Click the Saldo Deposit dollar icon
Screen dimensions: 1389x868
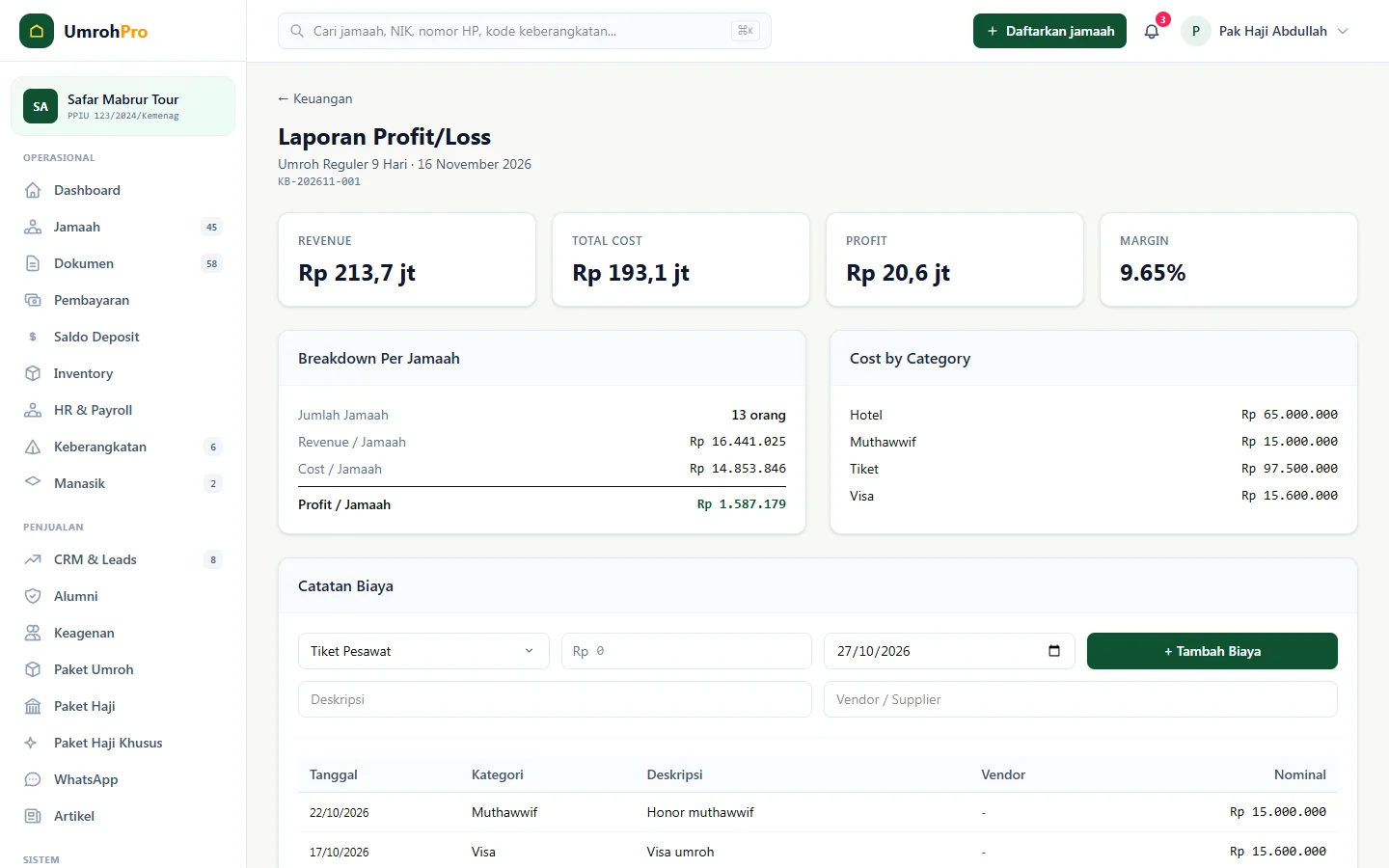pos(33,337)
